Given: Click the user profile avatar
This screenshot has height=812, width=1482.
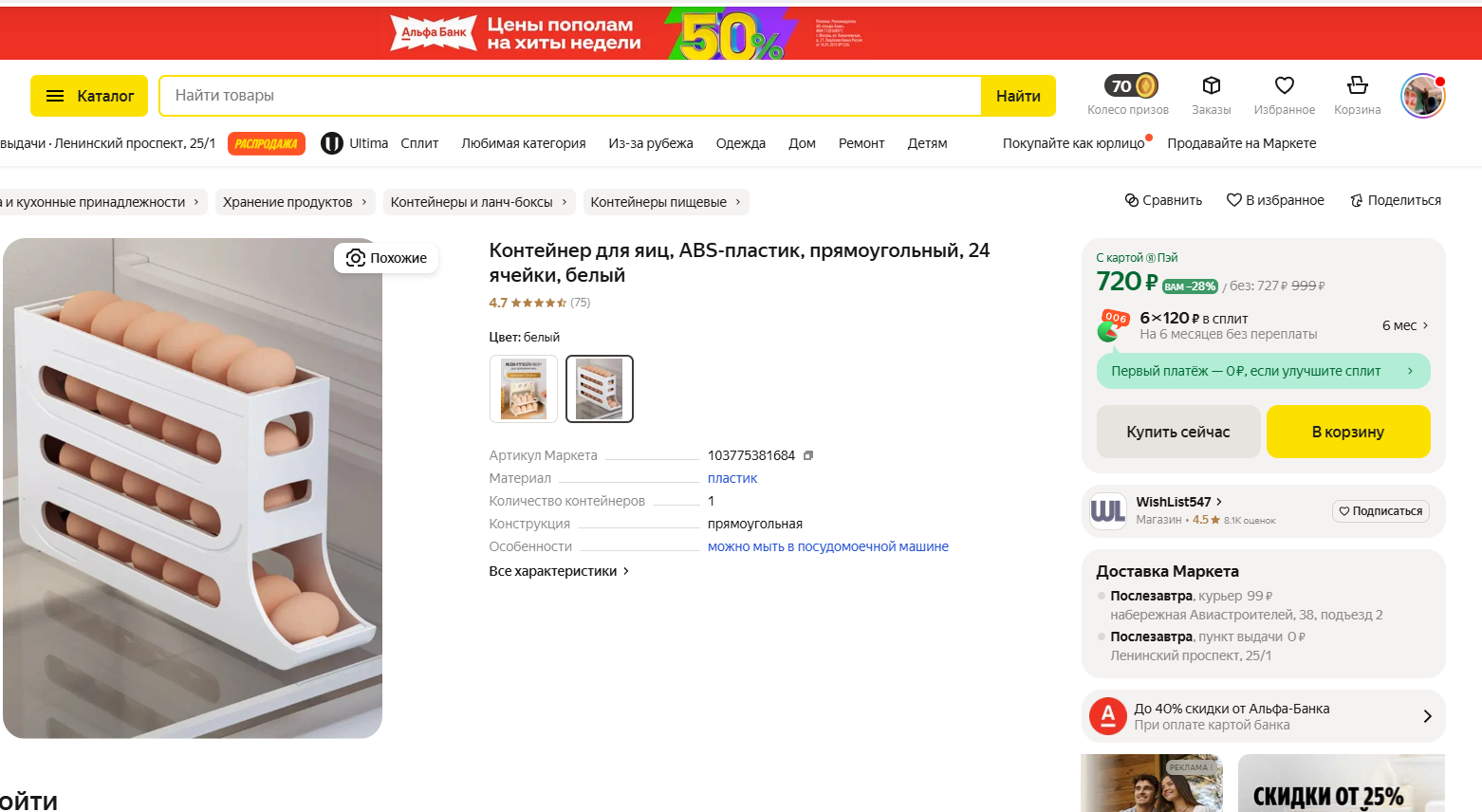Looking at the screenshot, I should tap(1421, 96).
